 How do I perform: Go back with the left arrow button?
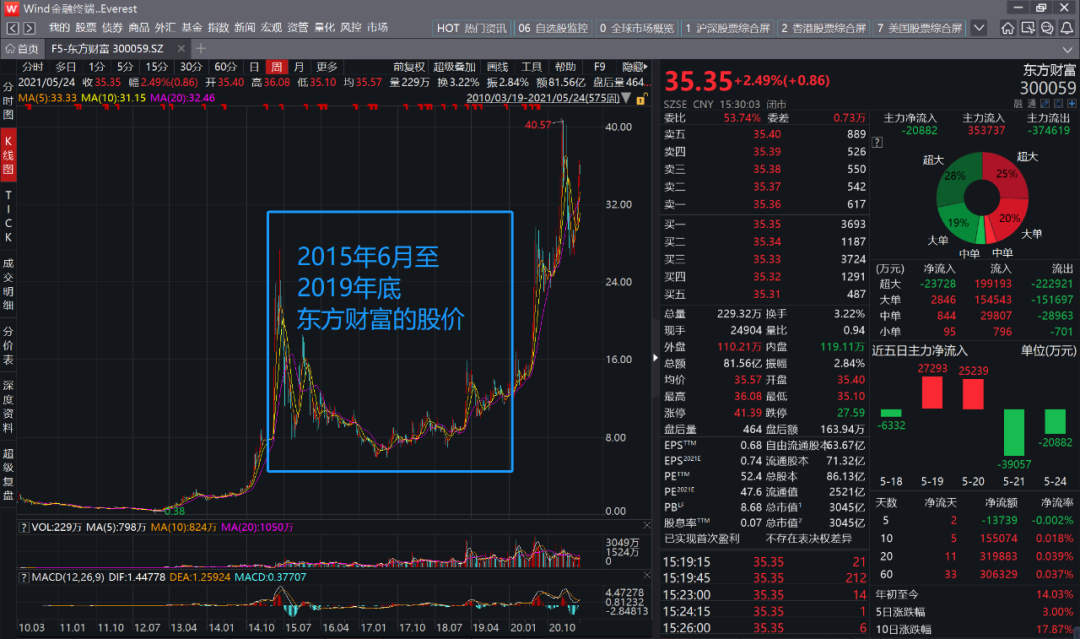(12, 28)
